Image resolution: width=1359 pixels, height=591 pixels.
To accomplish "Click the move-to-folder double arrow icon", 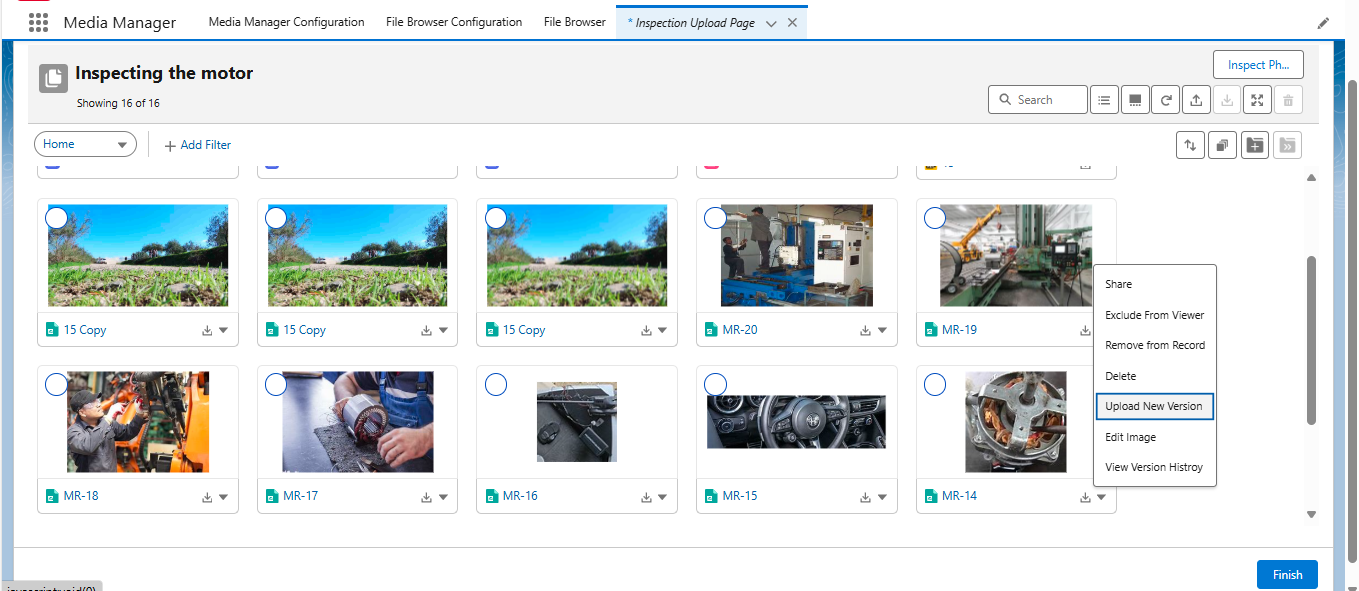I will (1288, 145).
